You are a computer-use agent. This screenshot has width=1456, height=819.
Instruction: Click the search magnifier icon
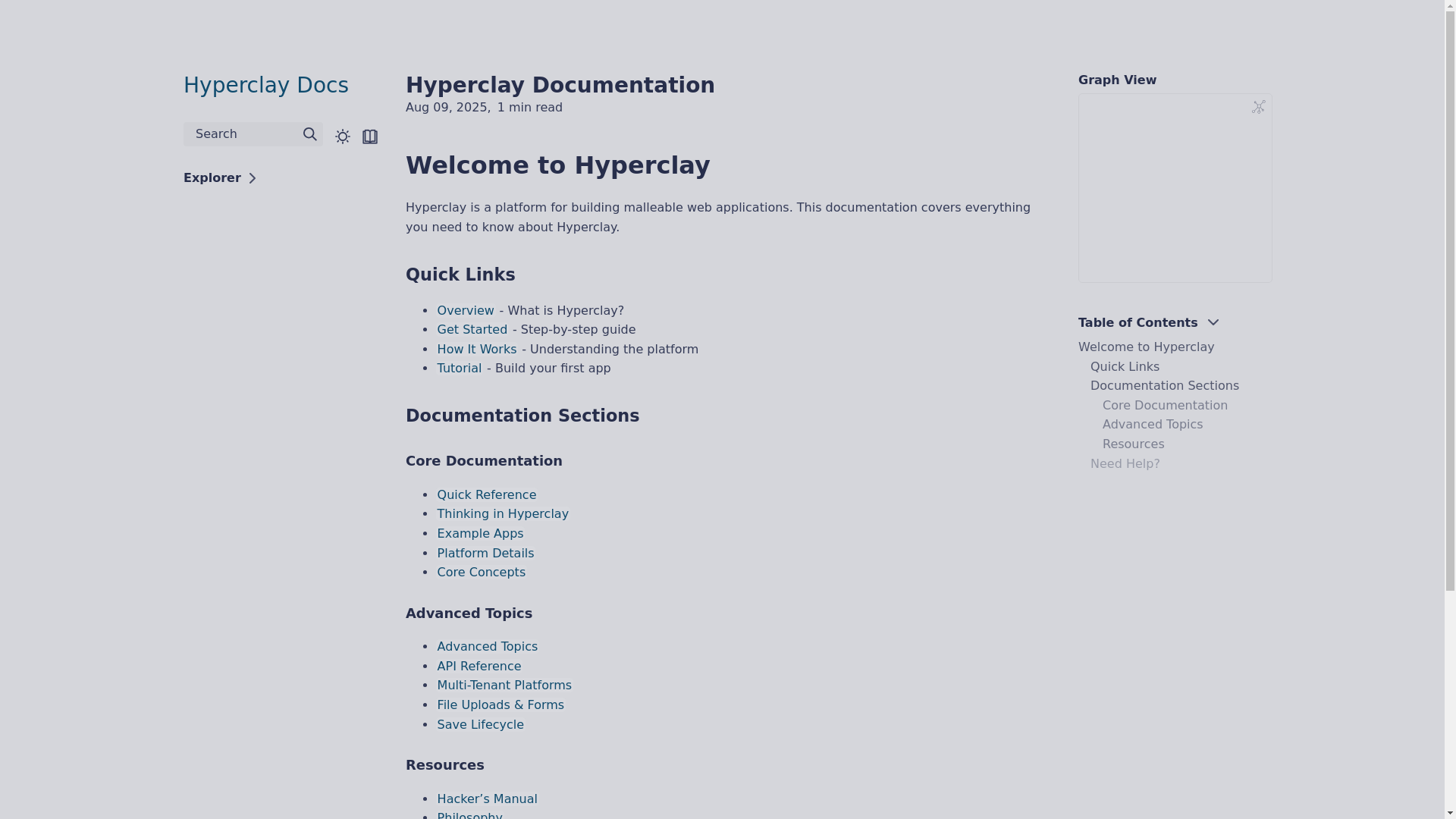pos(310,134)
